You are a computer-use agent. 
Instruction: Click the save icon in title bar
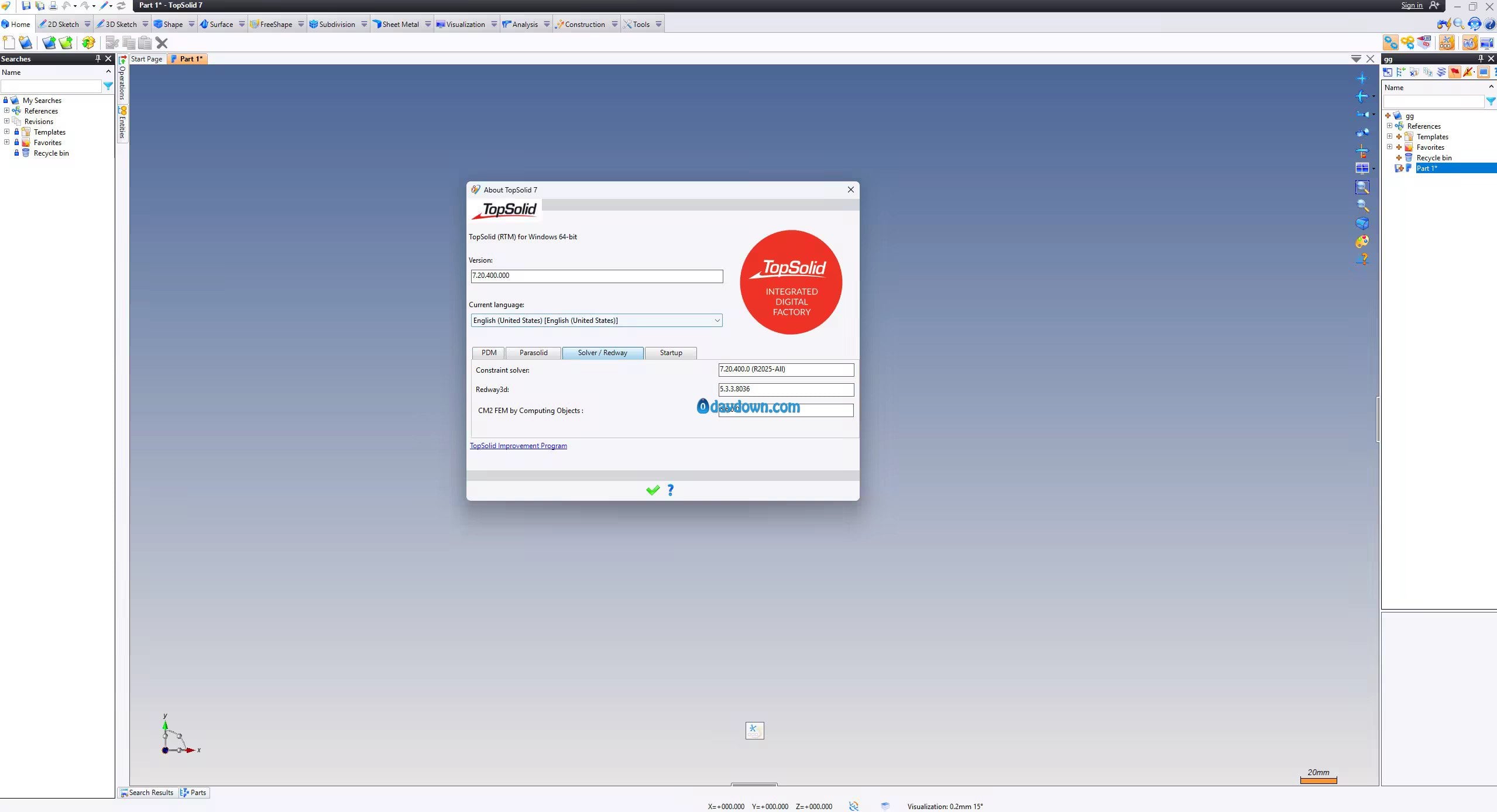tap(26, 5)
